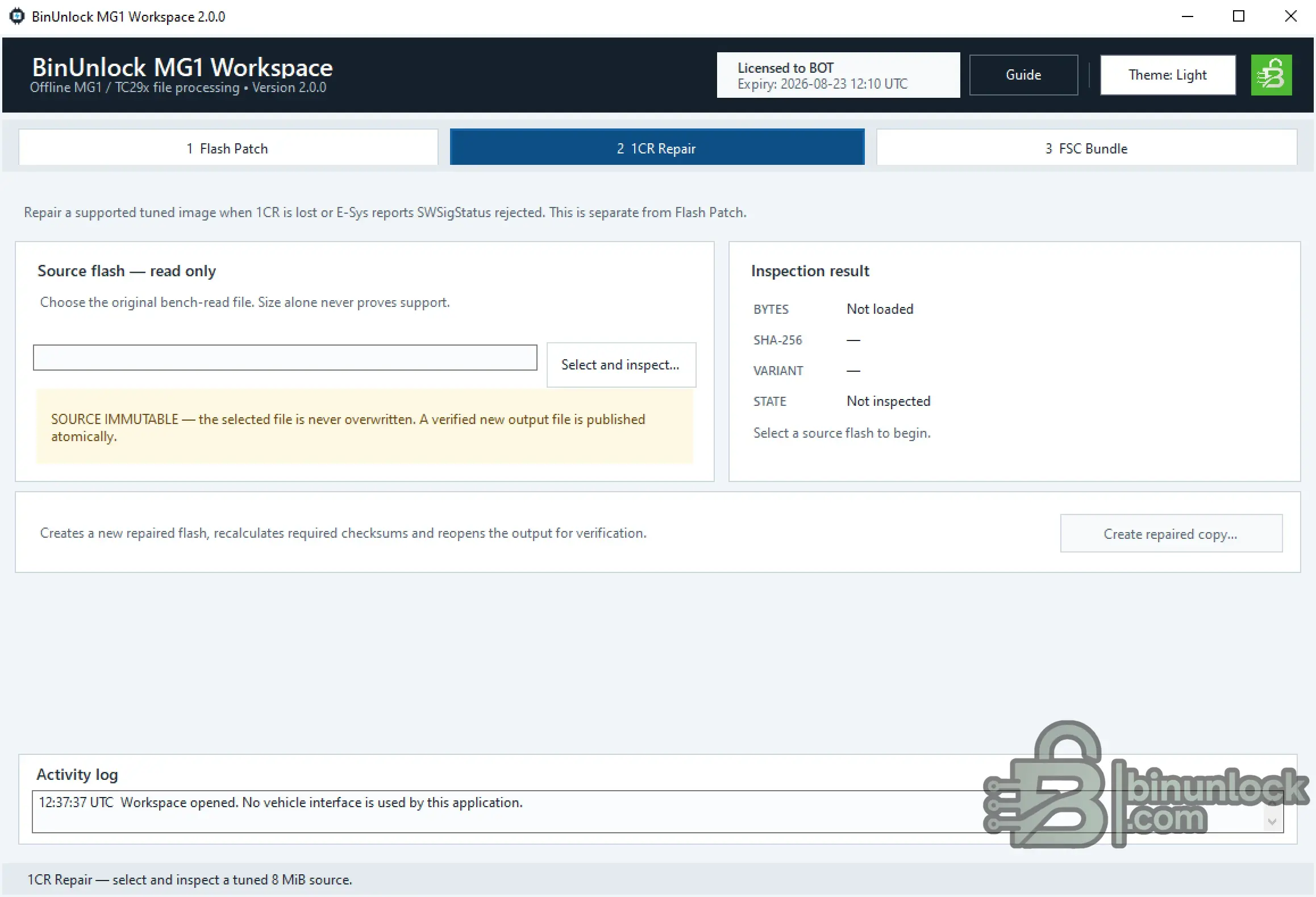Click the 'Repair a supported tuned image' description
Screen dimensions: 1316x897
[x=385, y=213]
